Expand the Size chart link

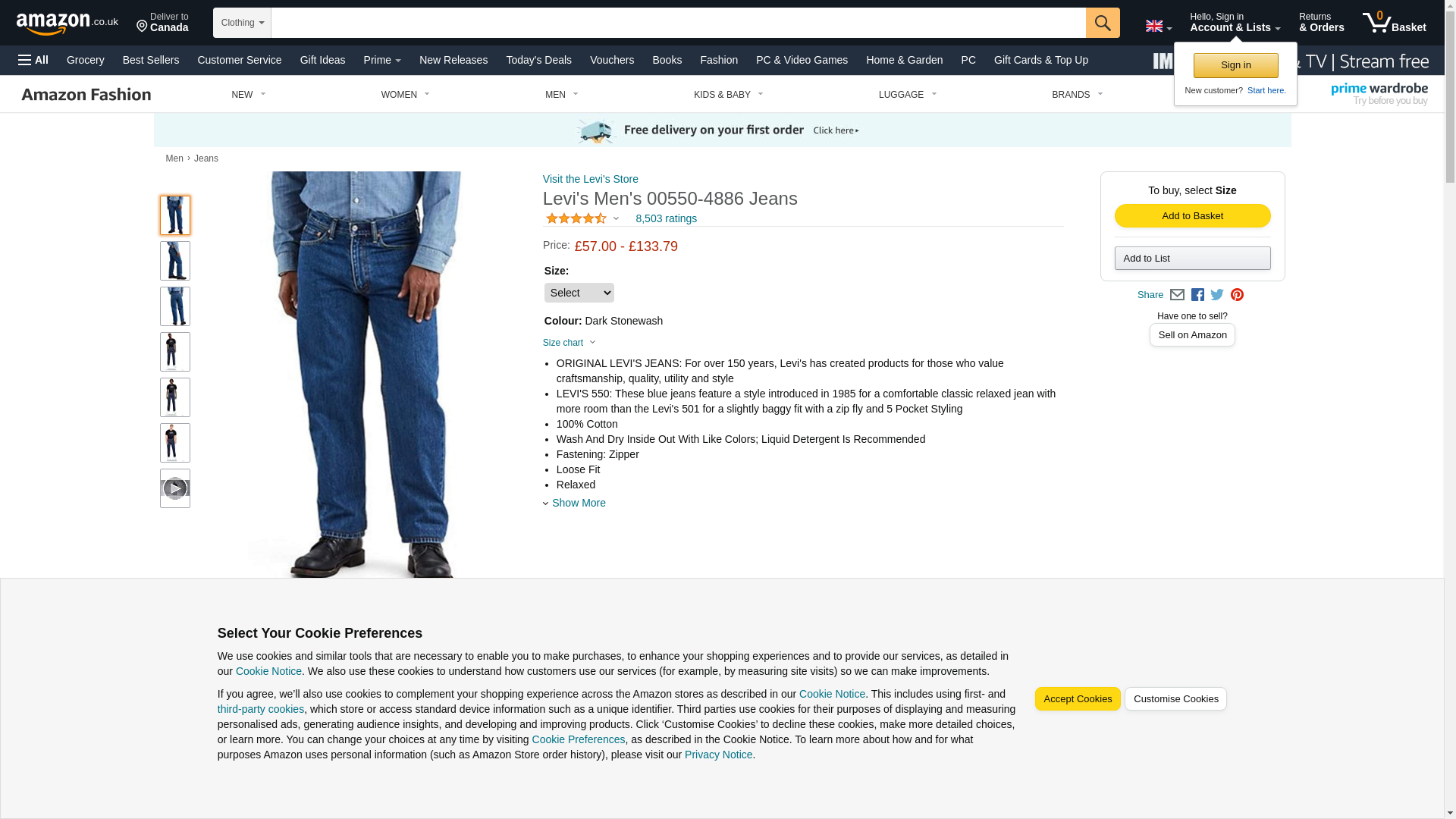(x=570, y=343)
